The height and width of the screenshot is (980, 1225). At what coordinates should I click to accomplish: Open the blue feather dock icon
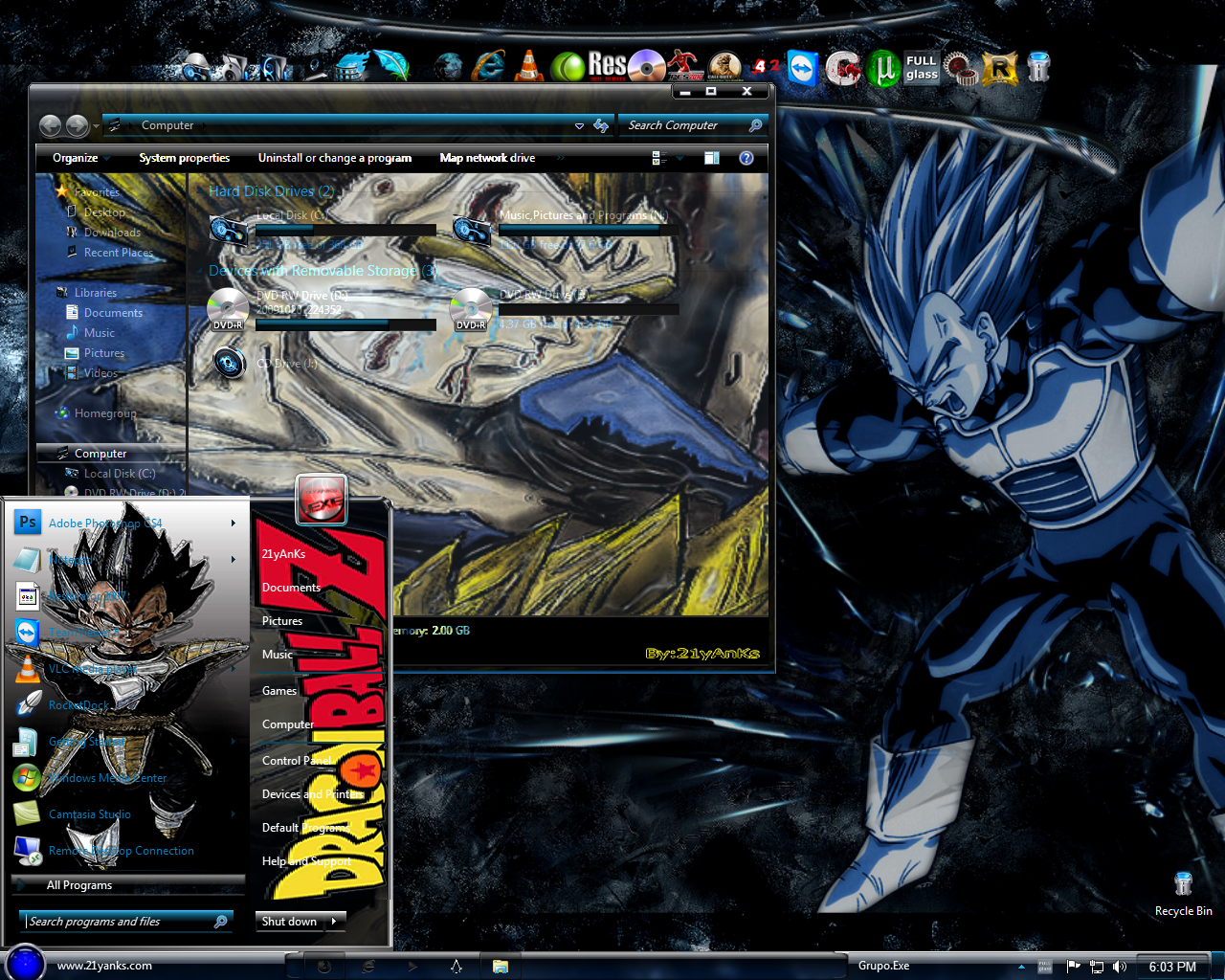pos(391,65)
